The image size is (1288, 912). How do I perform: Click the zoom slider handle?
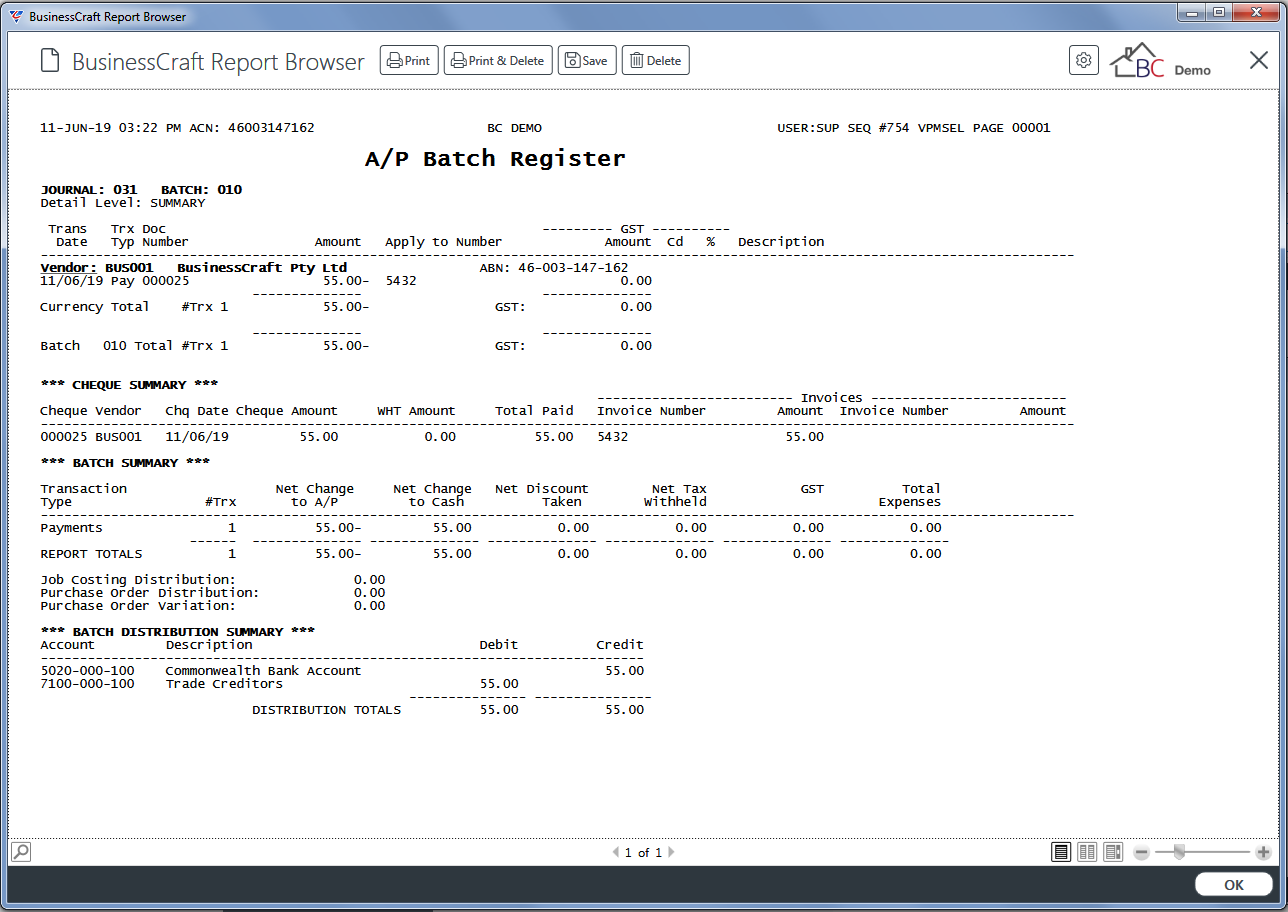[x=1179, y=853]
